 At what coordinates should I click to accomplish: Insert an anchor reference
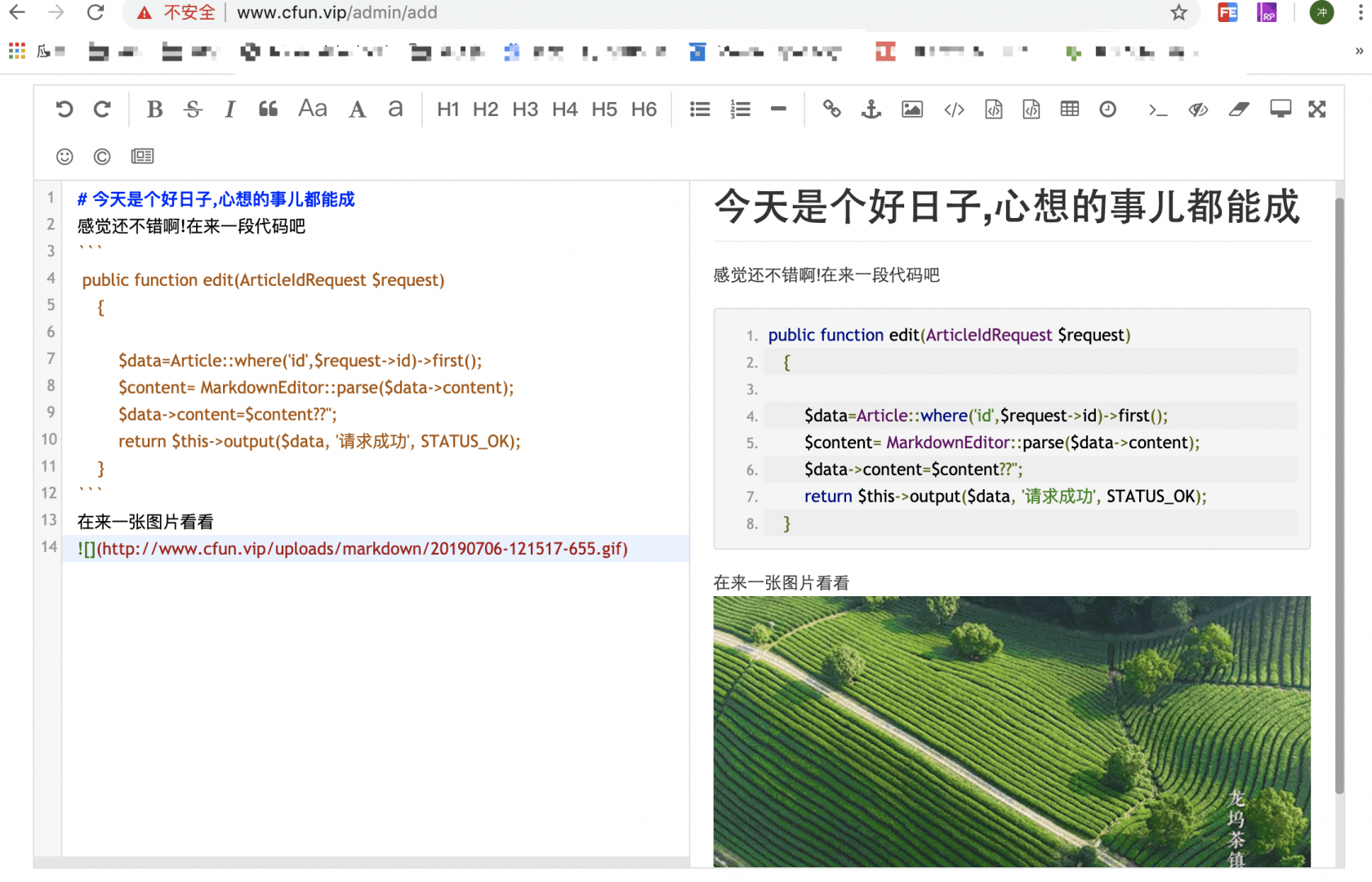tap(871, 109)
